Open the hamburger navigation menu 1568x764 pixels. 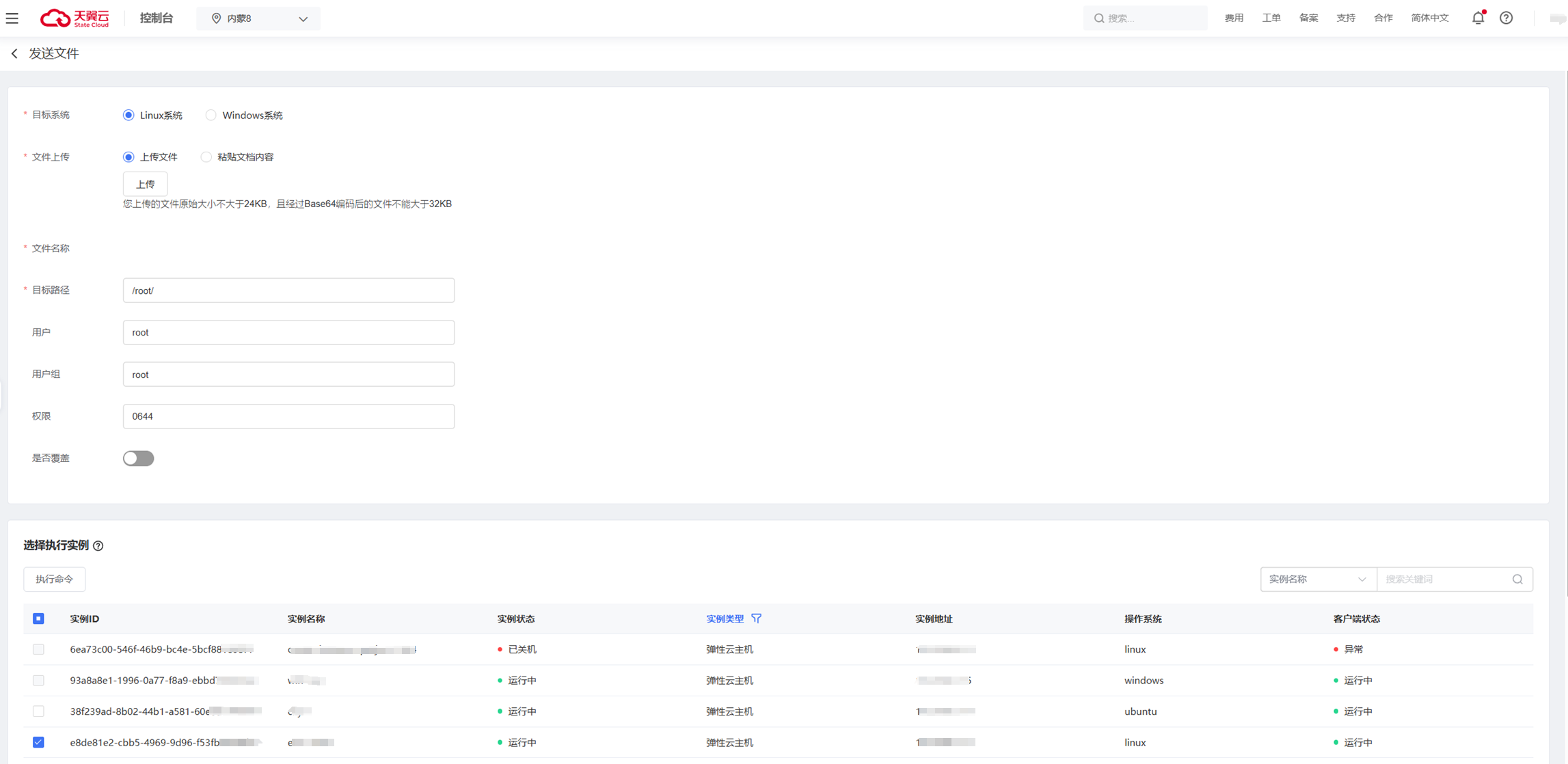12,18
